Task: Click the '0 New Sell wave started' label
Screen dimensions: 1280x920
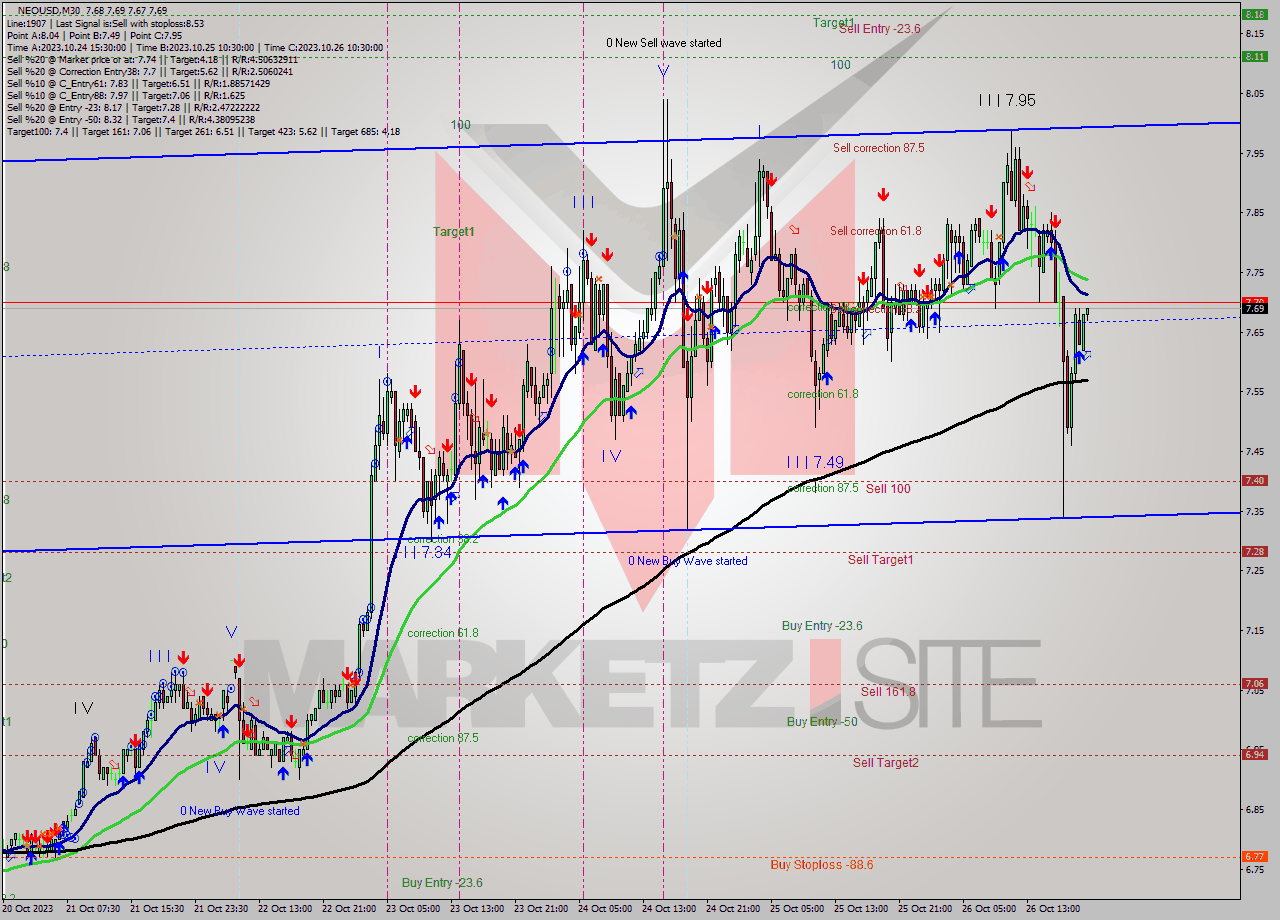Action: [x=663, y=43]
